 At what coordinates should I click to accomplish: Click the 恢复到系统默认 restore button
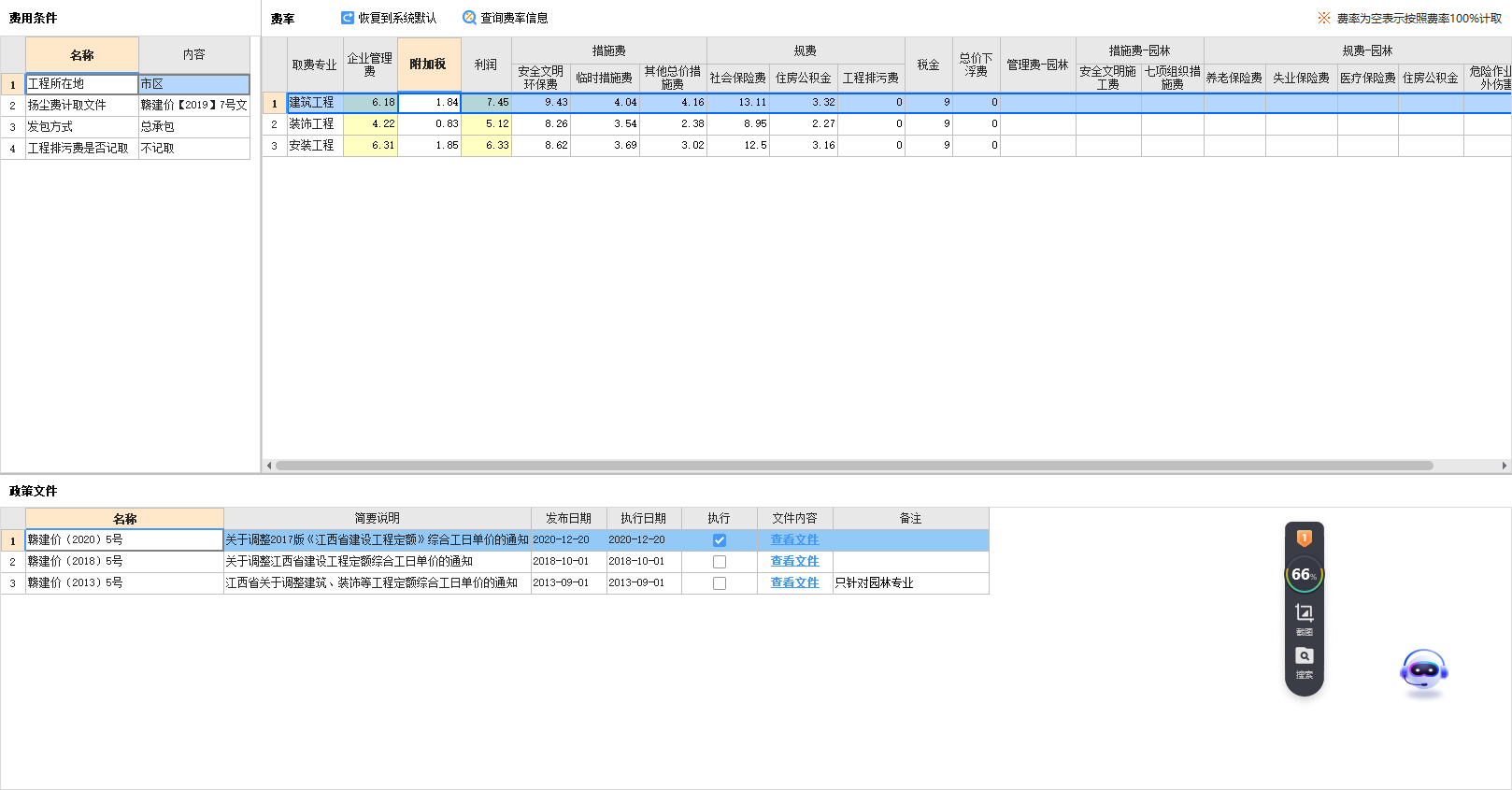tap(389, 18)
